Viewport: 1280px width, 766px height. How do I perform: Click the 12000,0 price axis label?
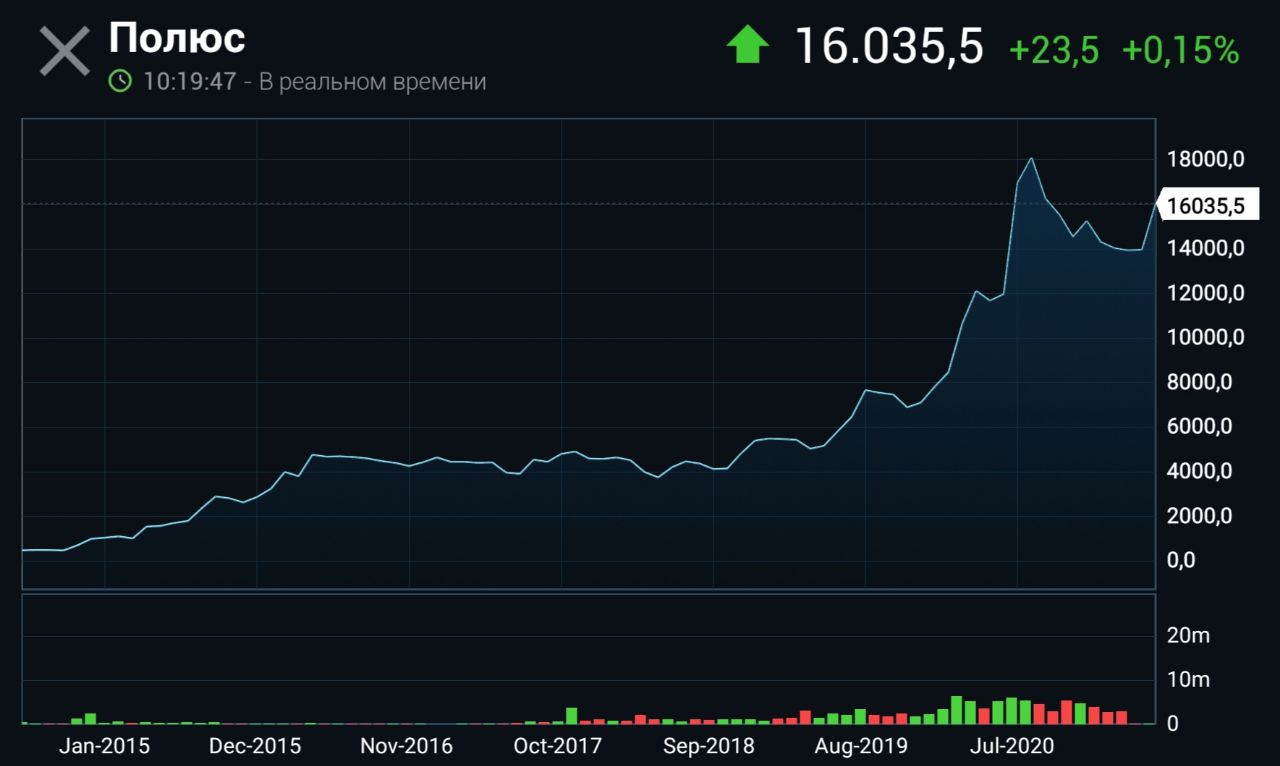point(1205,293)
